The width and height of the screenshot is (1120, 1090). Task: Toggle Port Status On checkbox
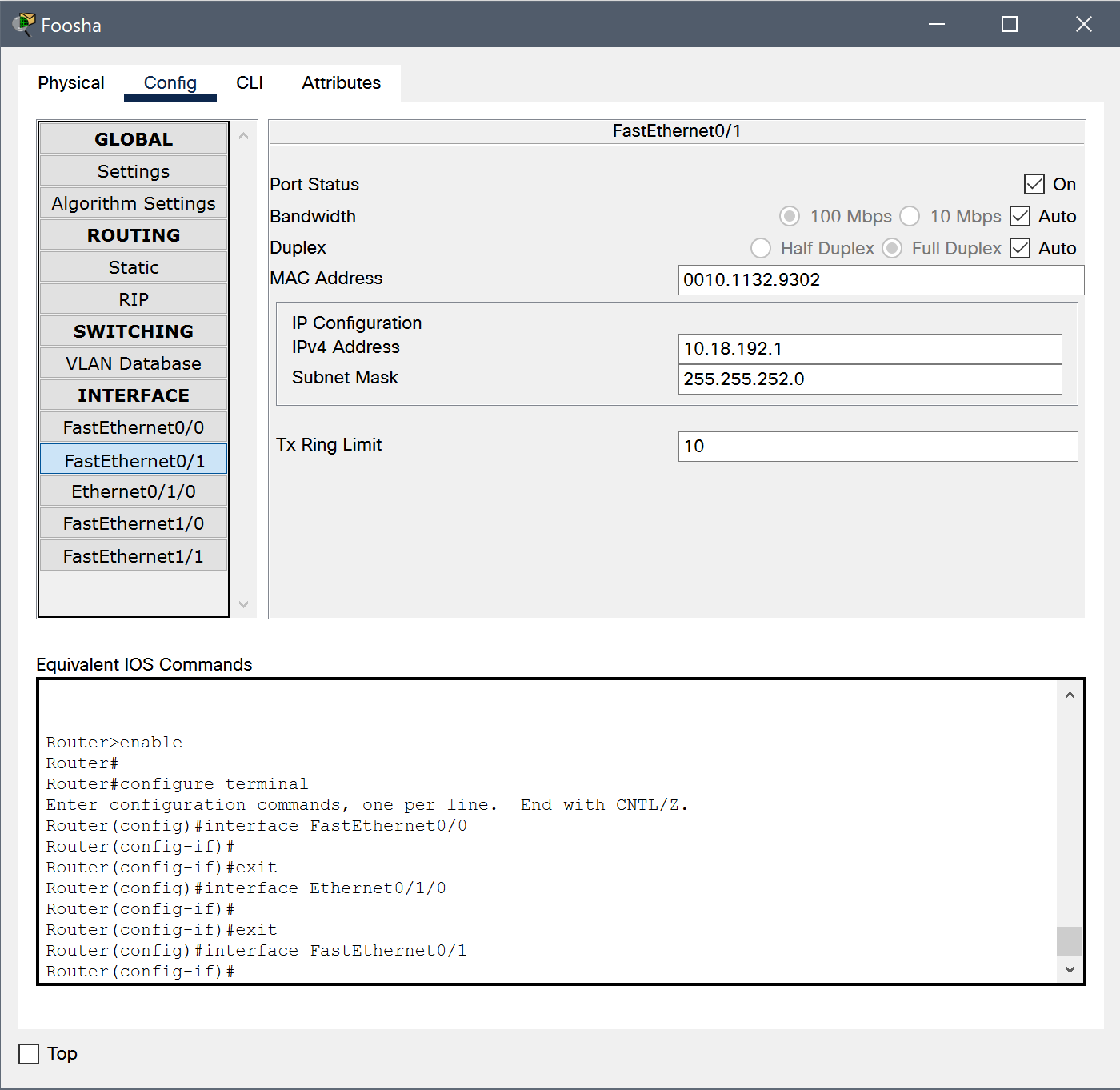coord(1034,184)
